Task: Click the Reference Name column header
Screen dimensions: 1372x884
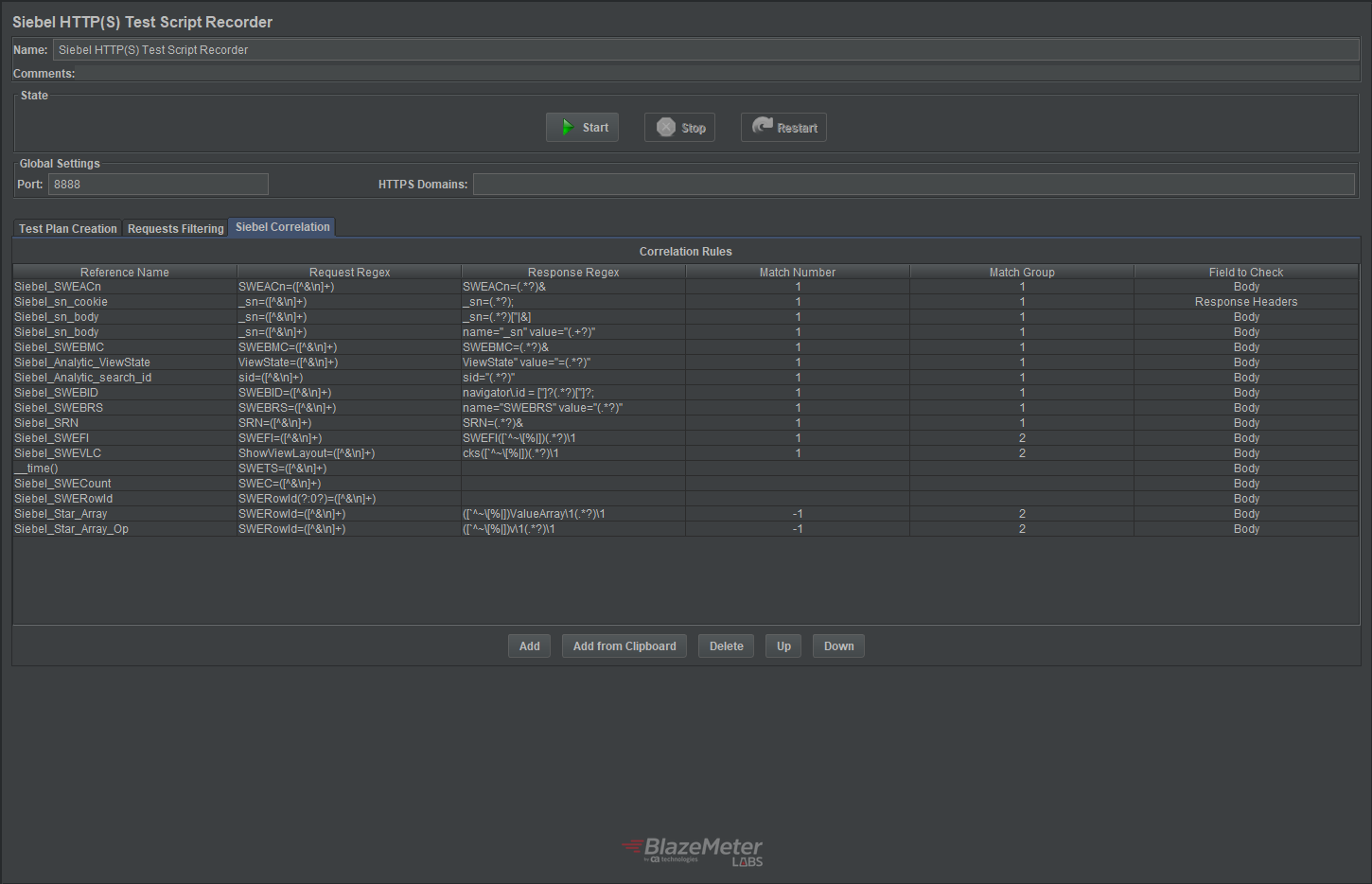Action: pos(125,272)
